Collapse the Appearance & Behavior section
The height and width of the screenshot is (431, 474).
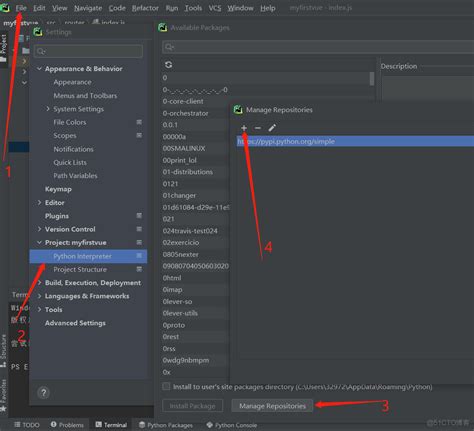point(39,69)
